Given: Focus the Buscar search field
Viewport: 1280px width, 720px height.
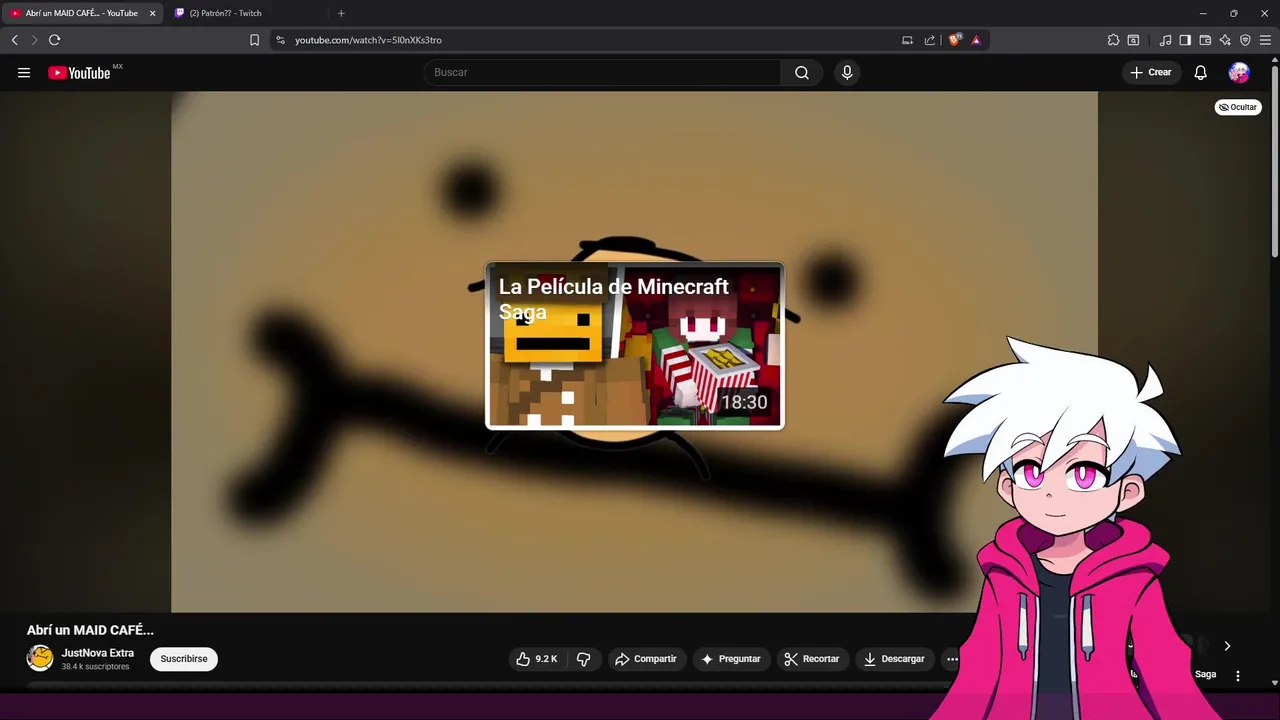Looking at the screenshot, I should pos(602,72).
